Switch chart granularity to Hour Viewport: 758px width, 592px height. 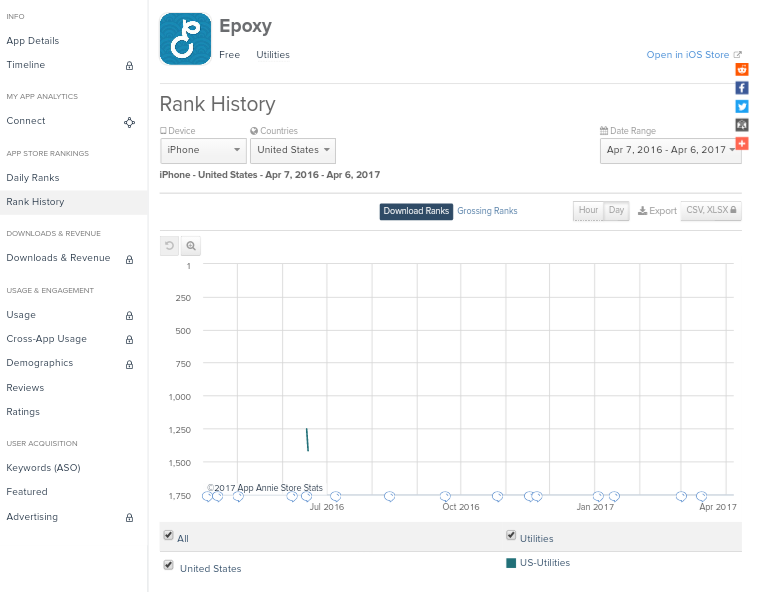(x=588, y=210)
